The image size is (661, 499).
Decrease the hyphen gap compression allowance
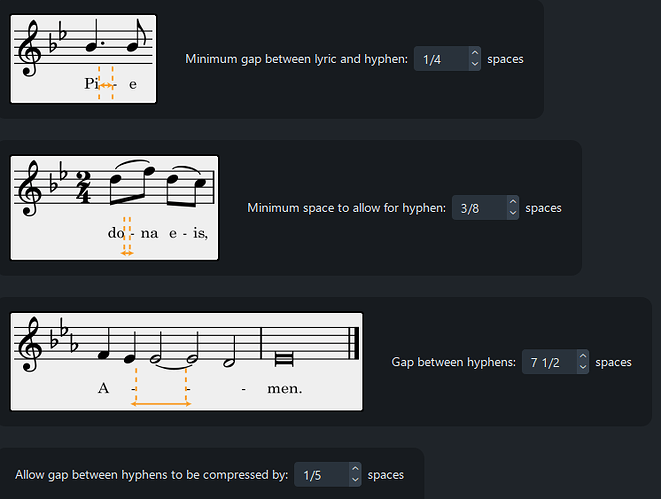354,481
